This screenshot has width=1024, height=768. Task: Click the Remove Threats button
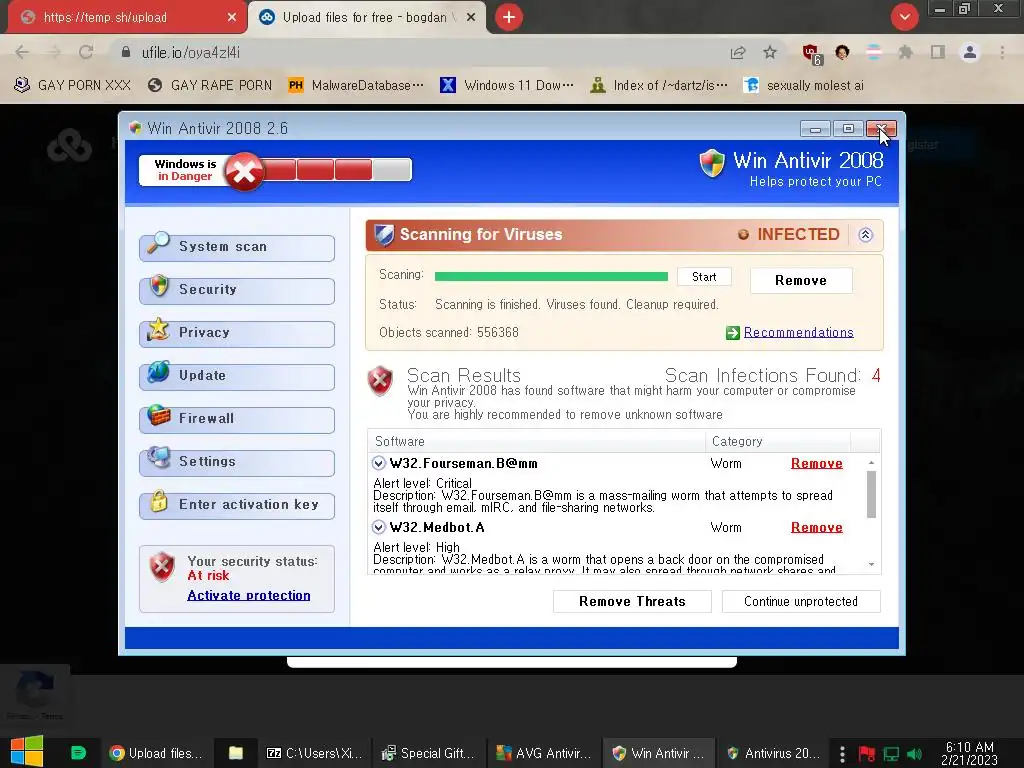coord(632,601)
